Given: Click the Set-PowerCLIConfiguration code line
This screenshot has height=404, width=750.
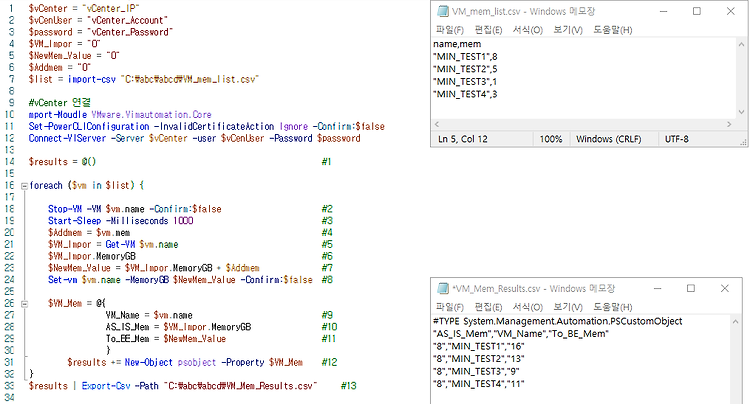Looking at the screenshot, I should pos(207,127).
